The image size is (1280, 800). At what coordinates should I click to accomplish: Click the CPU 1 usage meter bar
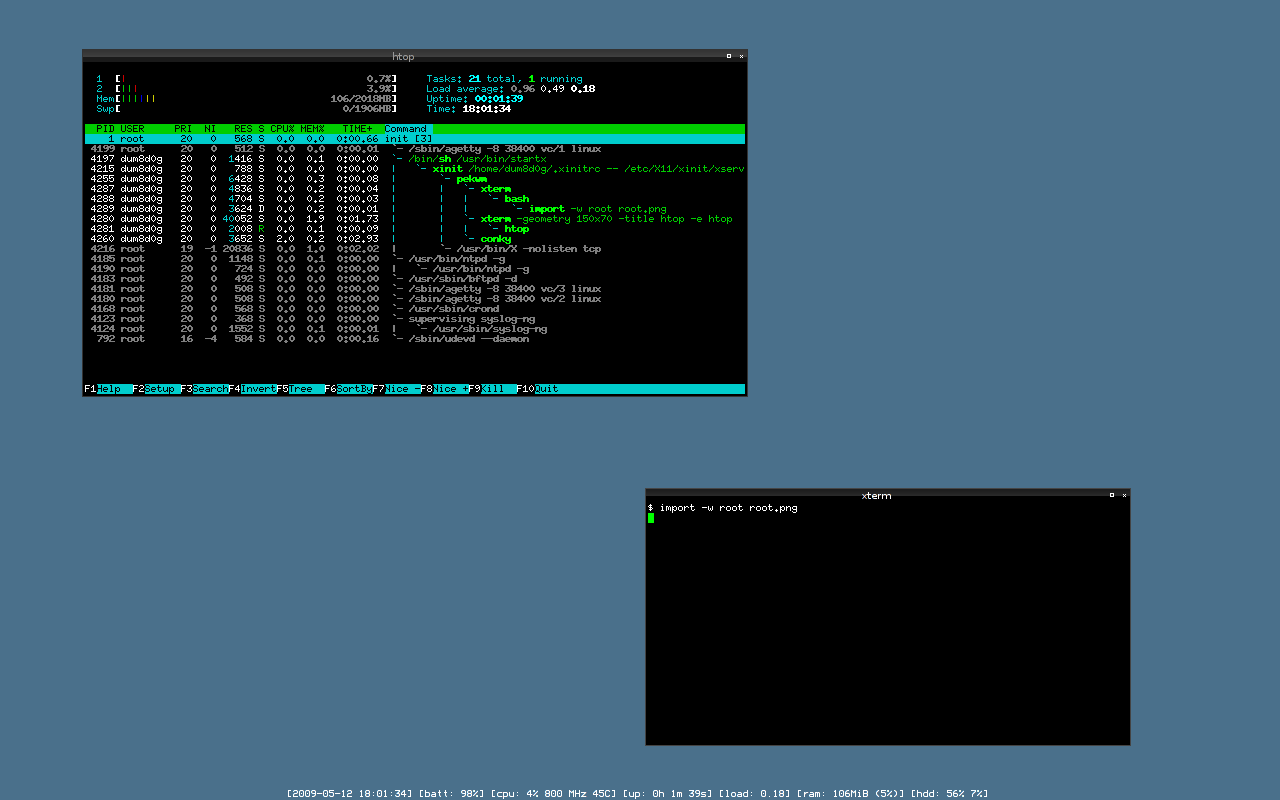[256, 79]
